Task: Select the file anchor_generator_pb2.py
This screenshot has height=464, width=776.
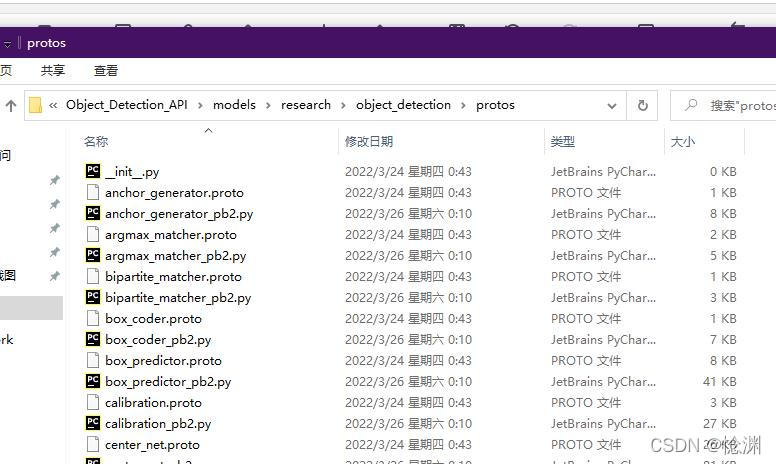Action: (x=179, y=214)
